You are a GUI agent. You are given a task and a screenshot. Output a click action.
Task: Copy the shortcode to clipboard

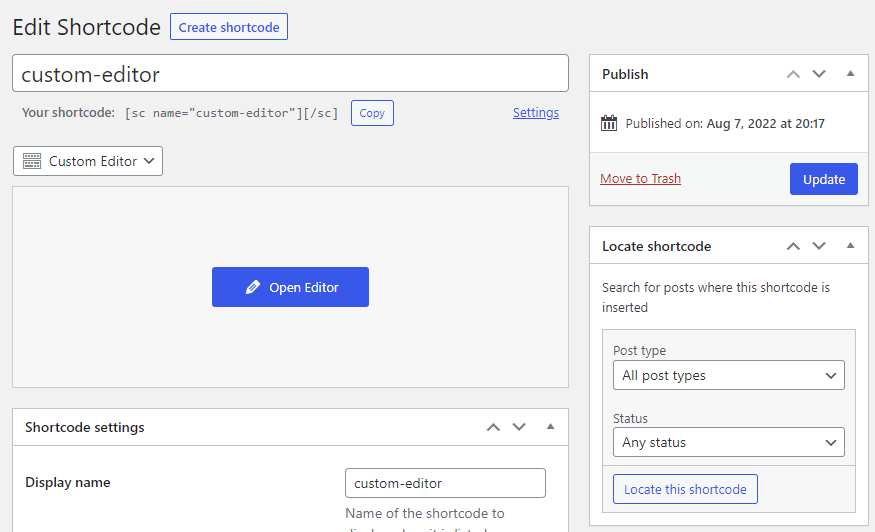tap(372, 113)
